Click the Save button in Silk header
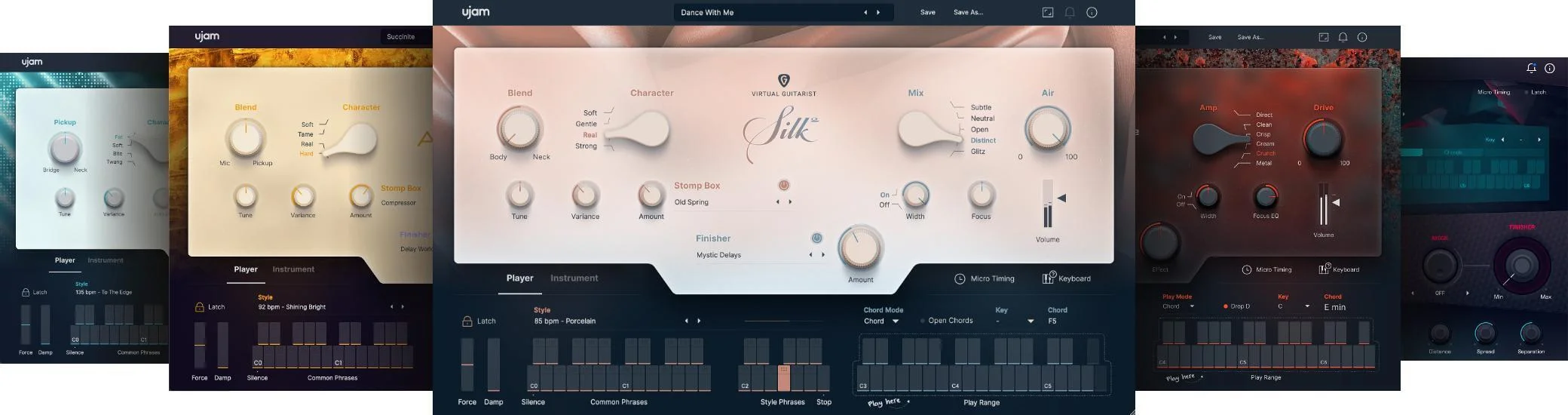1568x415 pixels. pos(928,12)
